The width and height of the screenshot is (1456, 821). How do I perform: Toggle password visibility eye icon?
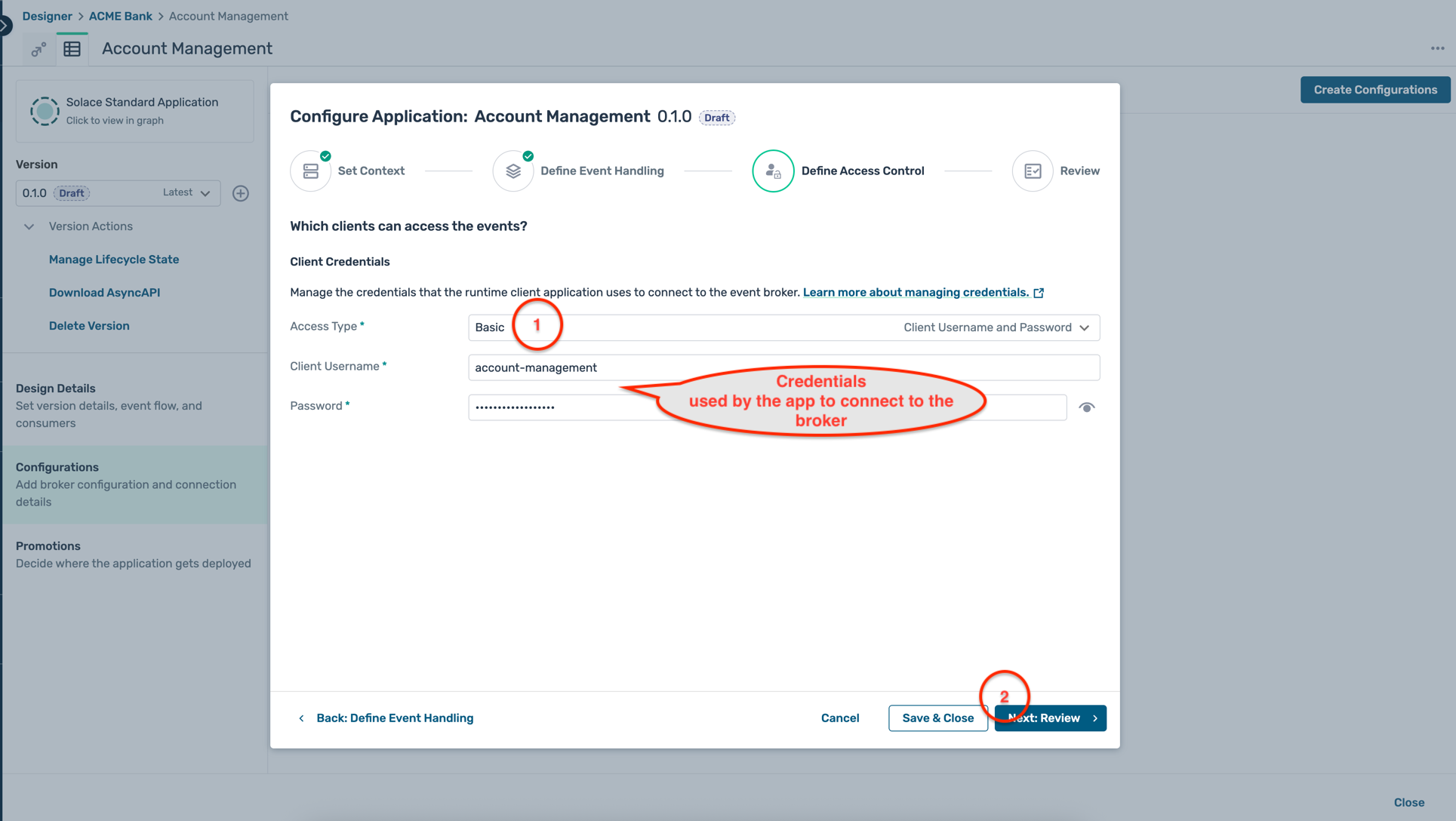tap(1086, 407)
